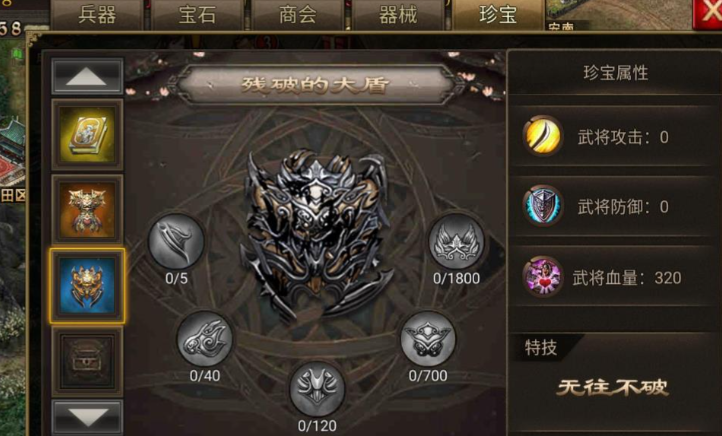Show later treasures with down arrow
Image resolution: width=722 pixels, height=436 pixels.
point(87,418)
